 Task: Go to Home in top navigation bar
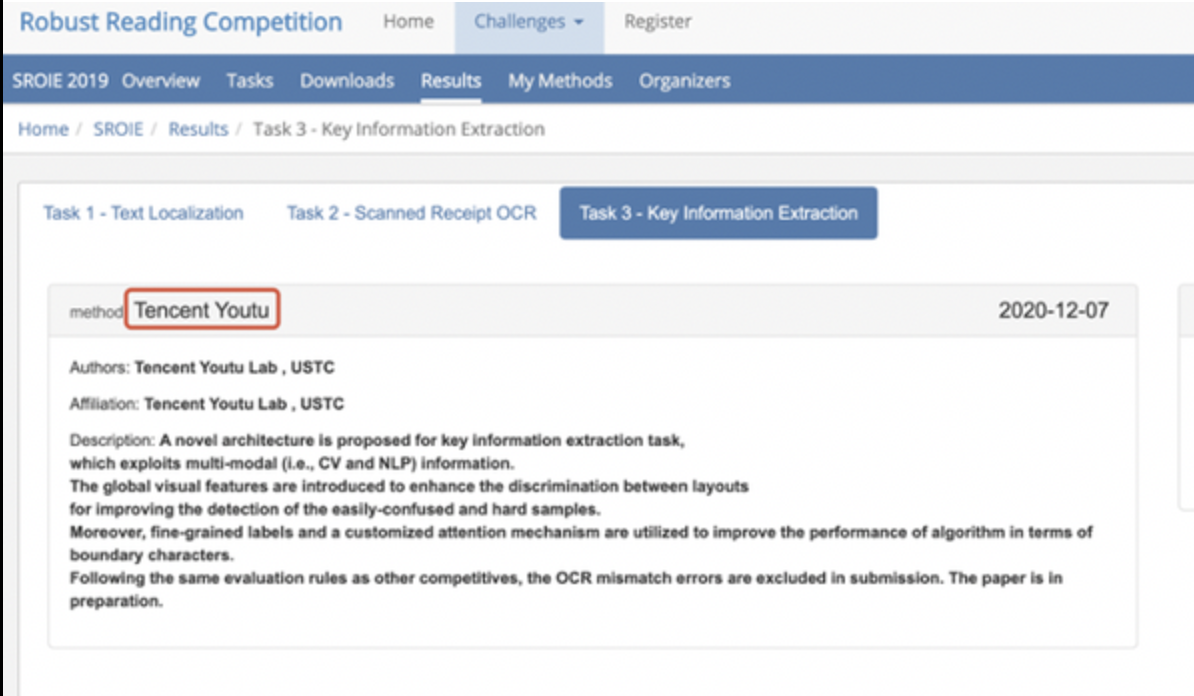pos(408,22)
